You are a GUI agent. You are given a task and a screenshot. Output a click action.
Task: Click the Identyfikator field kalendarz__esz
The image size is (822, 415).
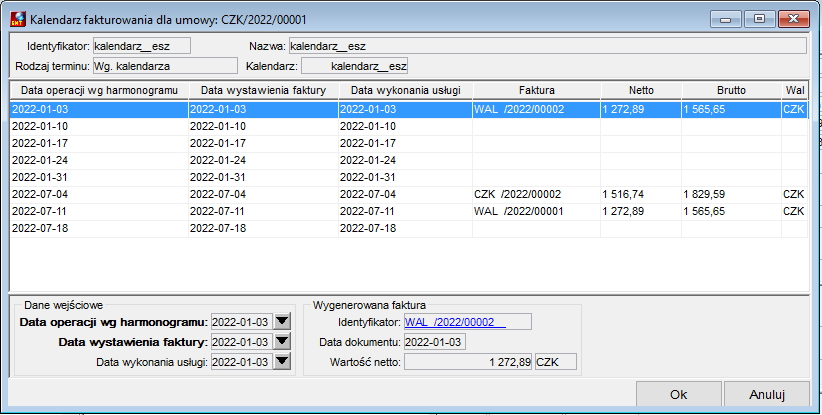click(x=142, y=46)
